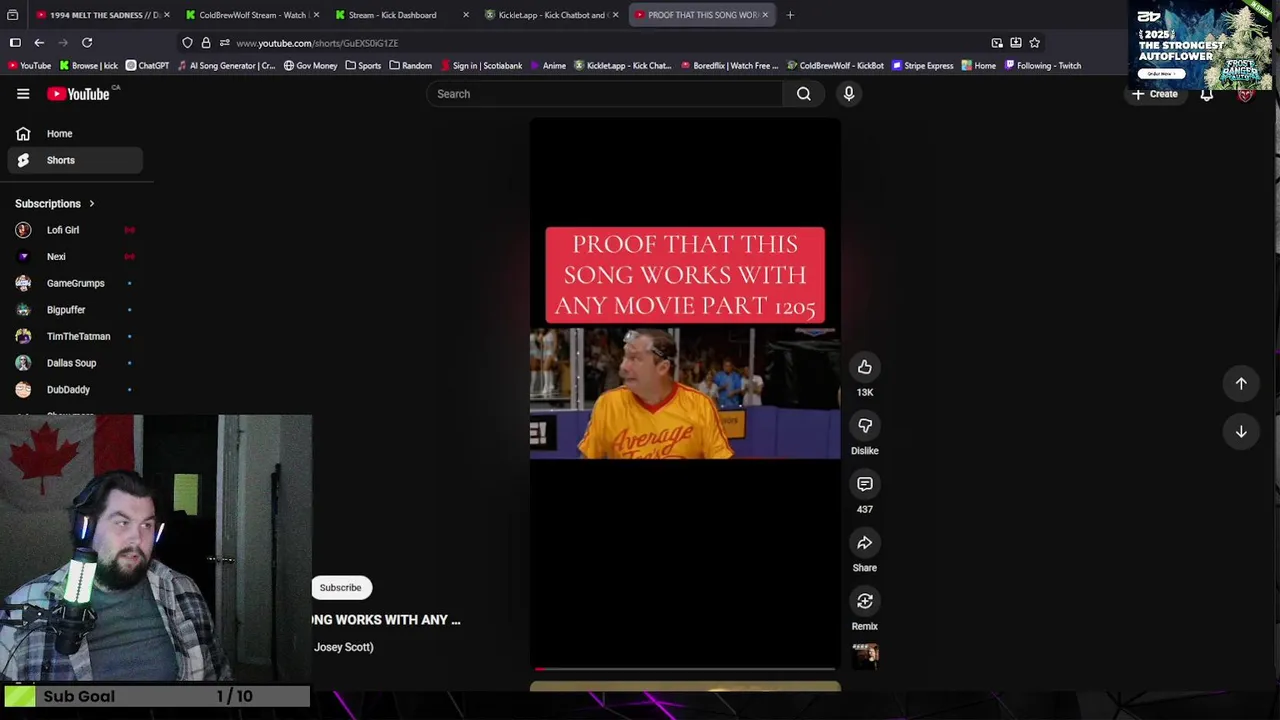1280x720 pixels.
Task: Open the AI Song Generator bookmark
Action: (x=226, y=66)
